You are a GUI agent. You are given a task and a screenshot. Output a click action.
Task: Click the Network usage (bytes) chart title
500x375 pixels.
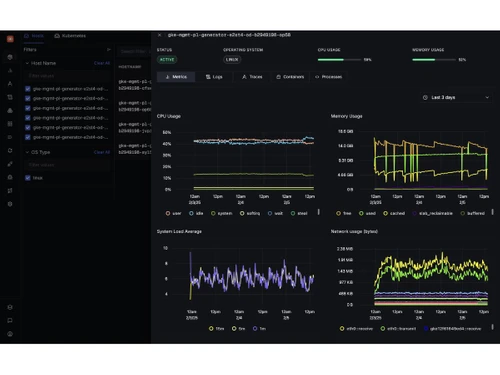[x=354, y=231]
